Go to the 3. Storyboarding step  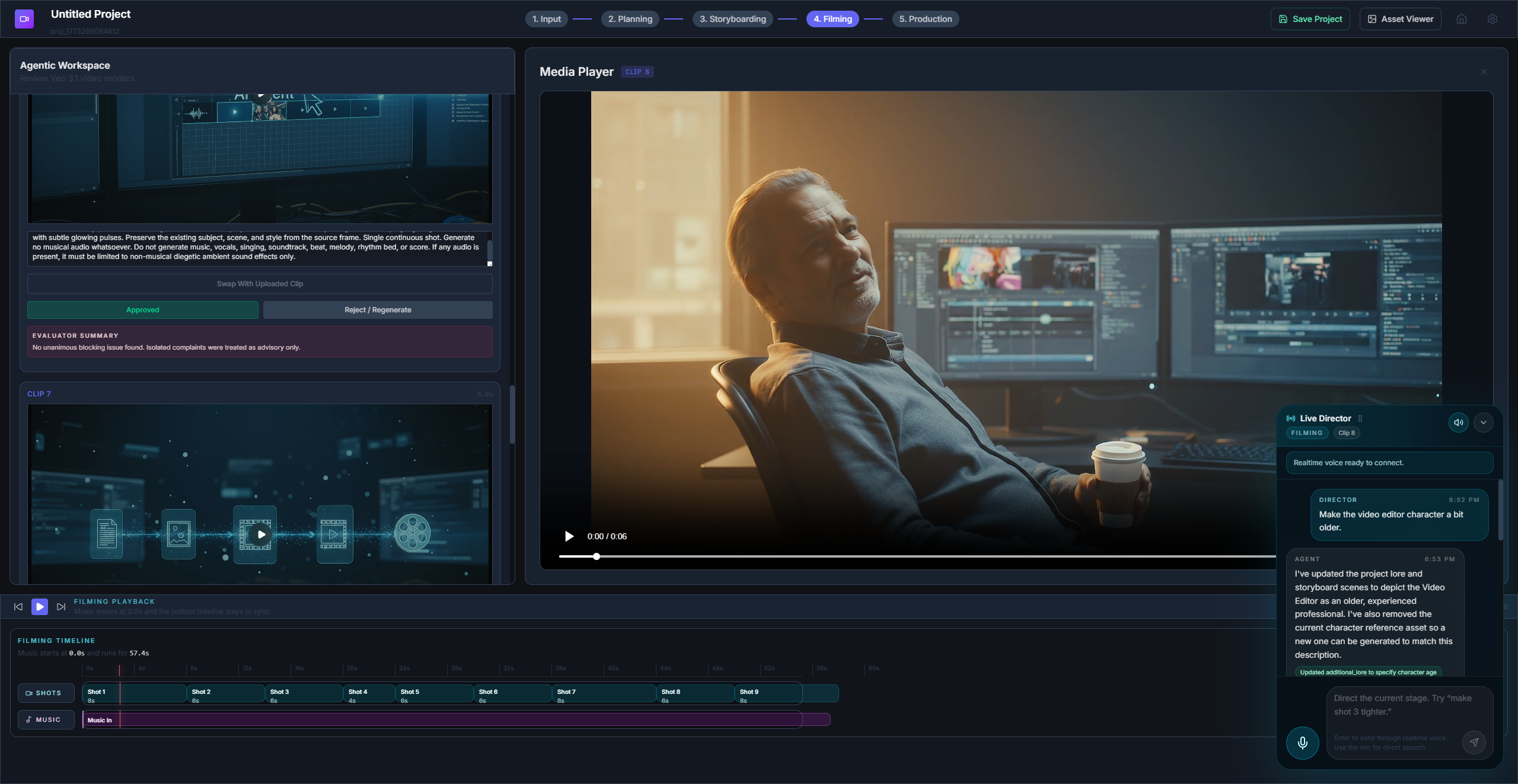pos(732,19)
